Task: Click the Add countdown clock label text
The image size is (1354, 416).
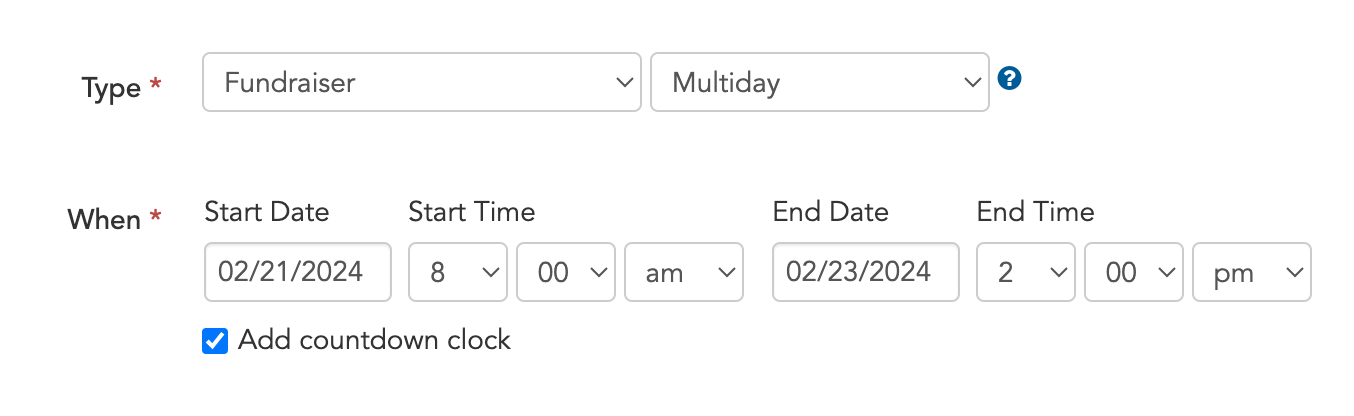Action: click(x=374, y=340)
